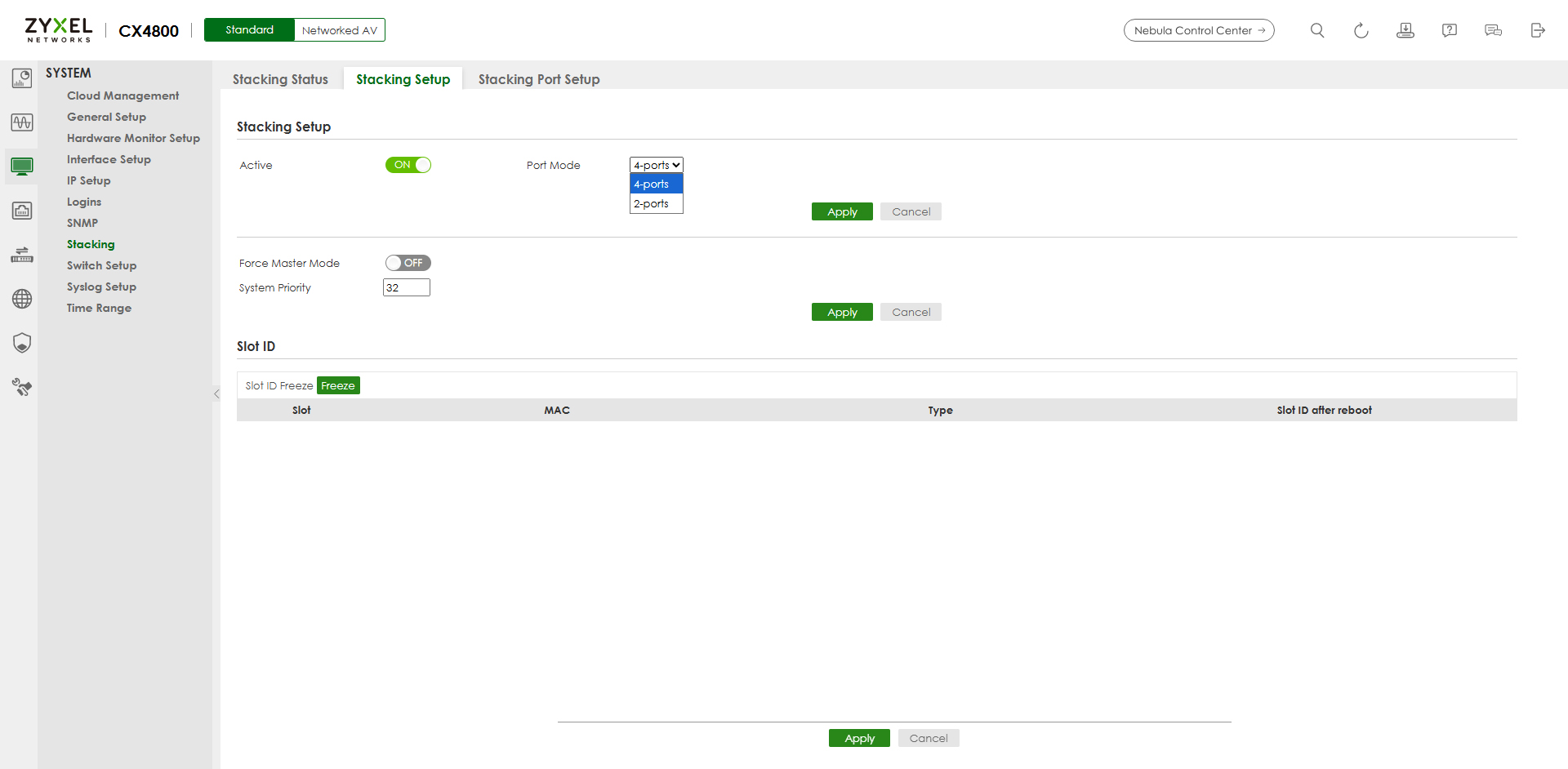
Task: Switch to Stacking Status tab
Action: tap(280, 79)
